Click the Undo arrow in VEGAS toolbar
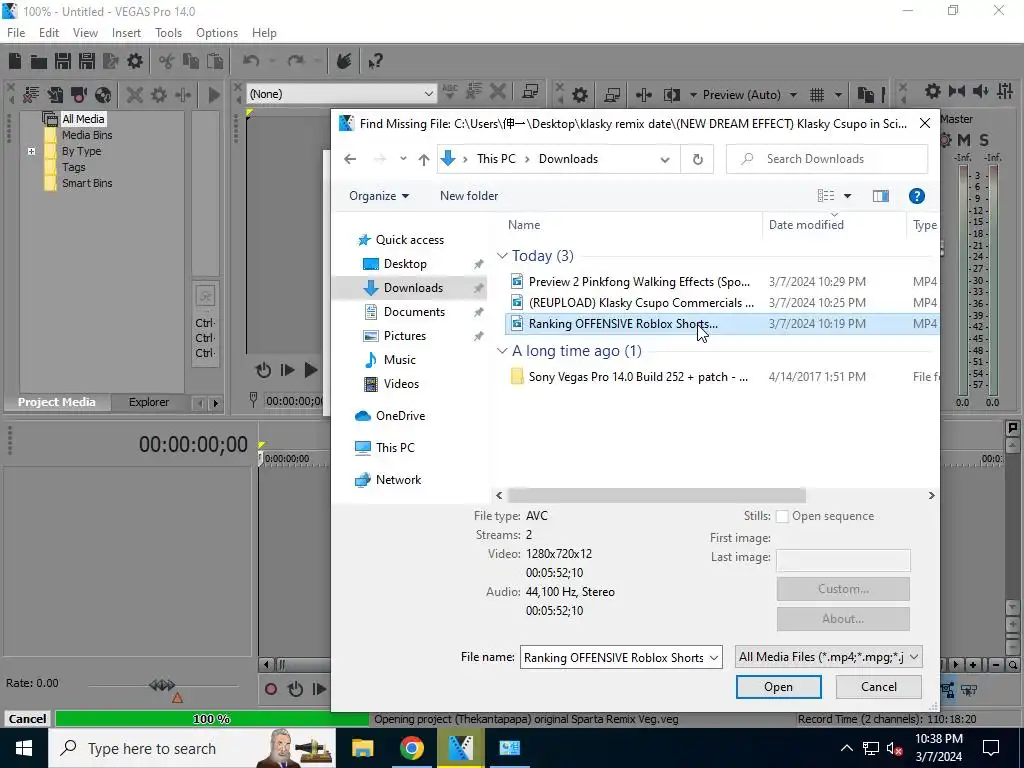This screenshot has height=768, width=1024. (x=251, y=61)
